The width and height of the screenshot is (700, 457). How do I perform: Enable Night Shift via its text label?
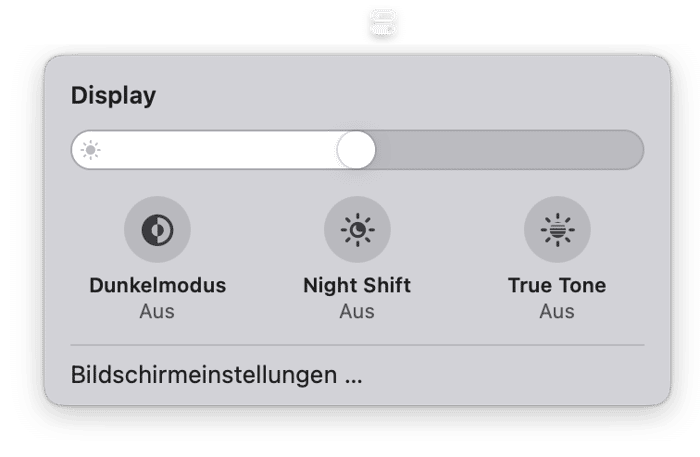coord(357,285)
